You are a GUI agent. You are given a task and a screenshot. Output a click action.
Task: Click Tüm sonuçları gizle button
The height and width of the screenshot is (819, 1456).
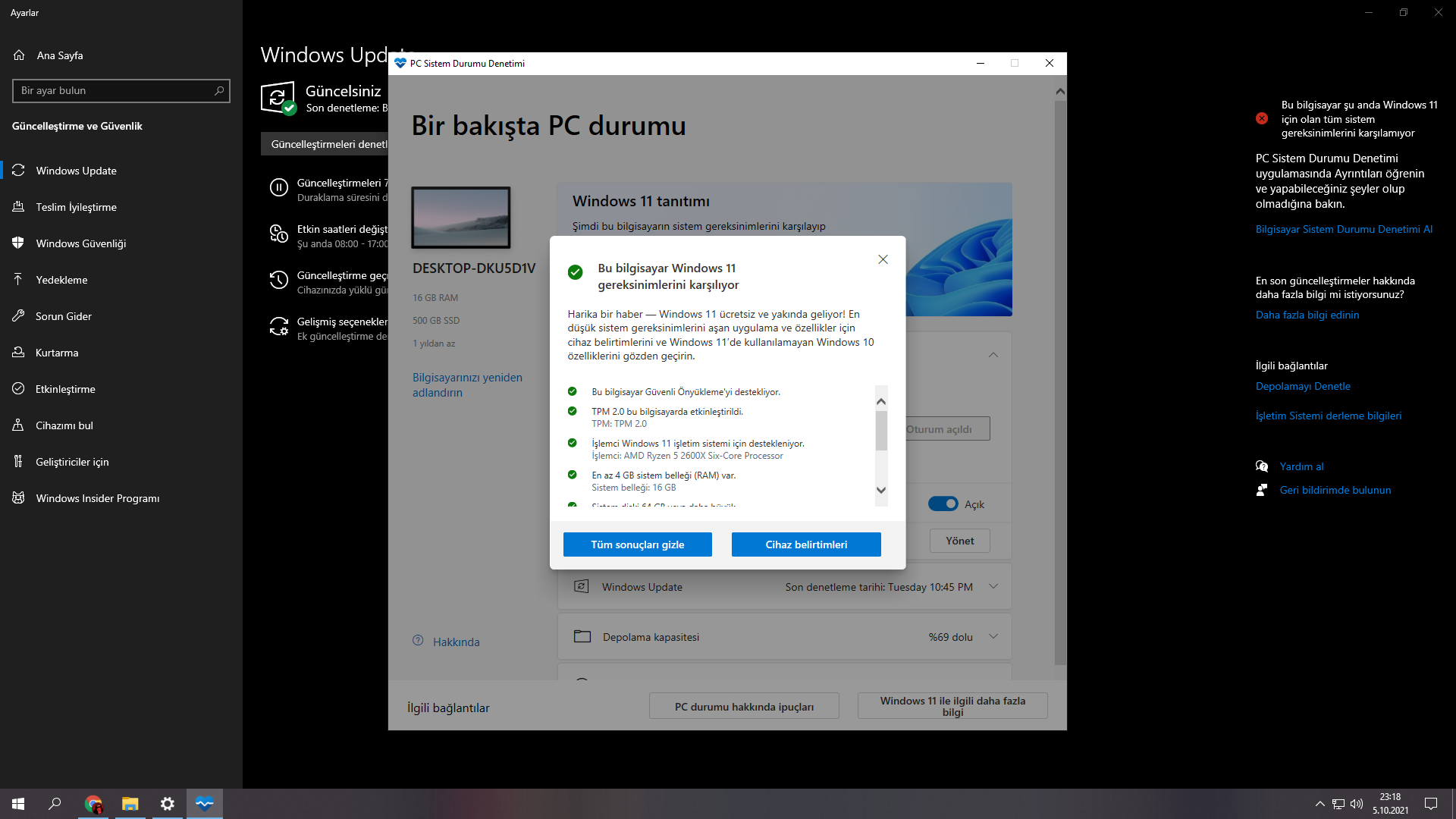coord(637,544)
